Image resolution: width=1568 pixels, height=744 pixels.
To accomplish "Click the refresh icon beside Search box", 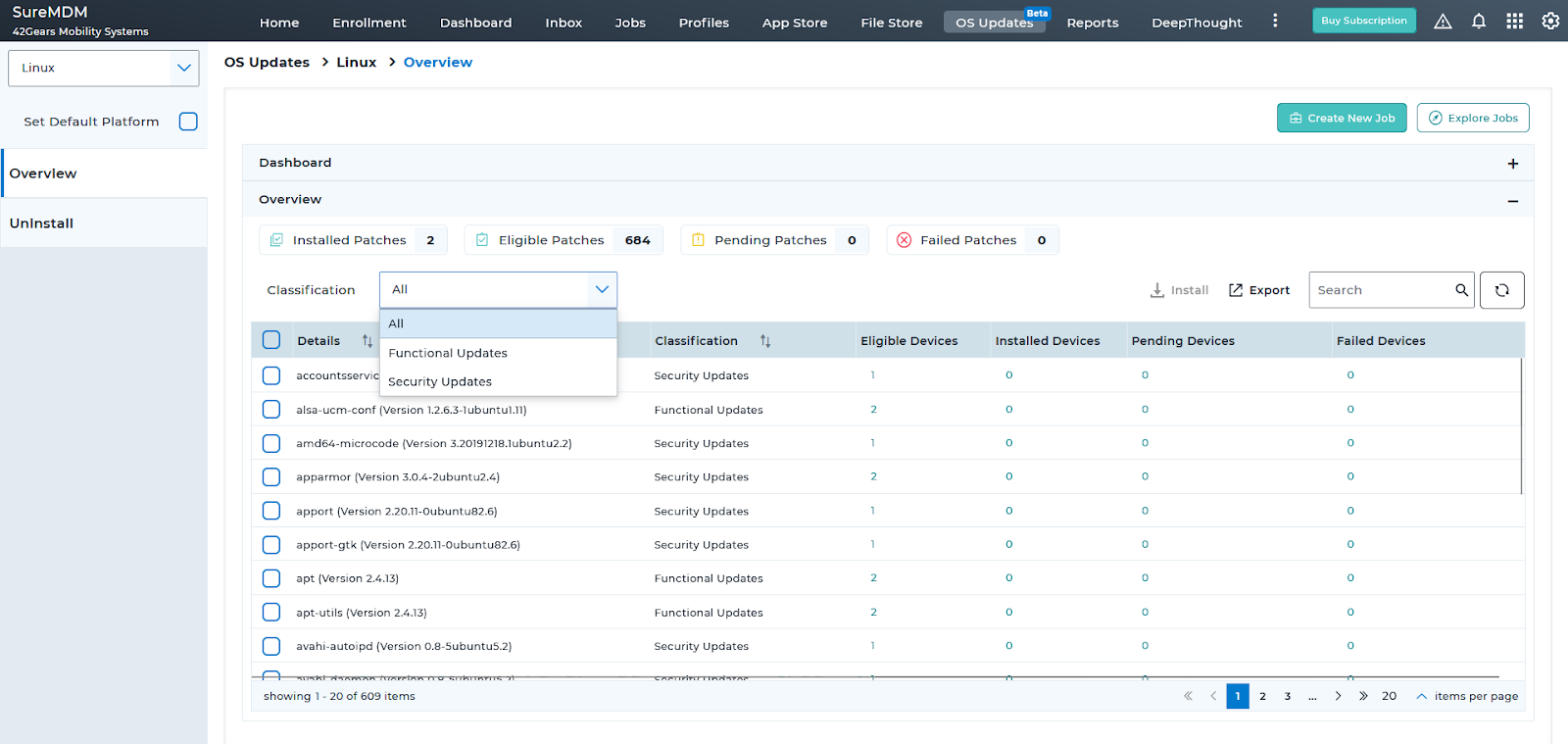I will (1501, 290).
